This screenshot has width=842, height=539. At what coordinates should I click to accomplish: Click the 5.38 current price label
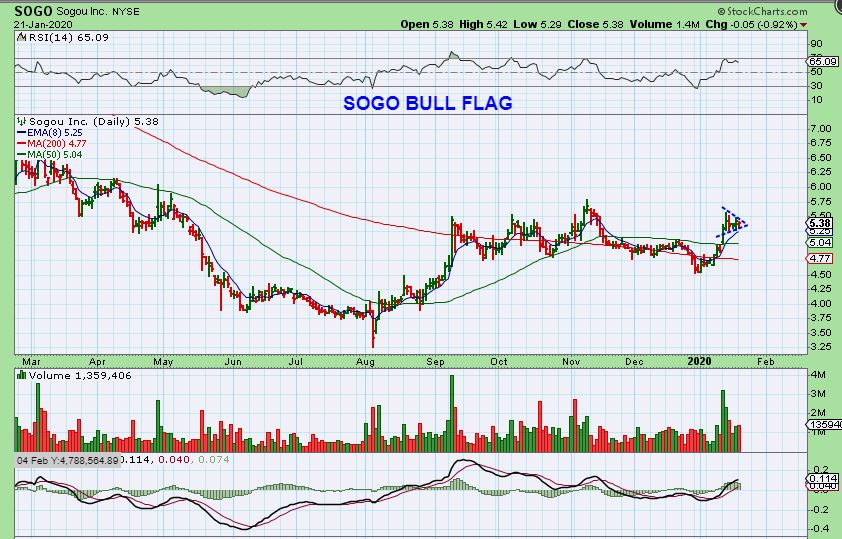tap(820, 223)
